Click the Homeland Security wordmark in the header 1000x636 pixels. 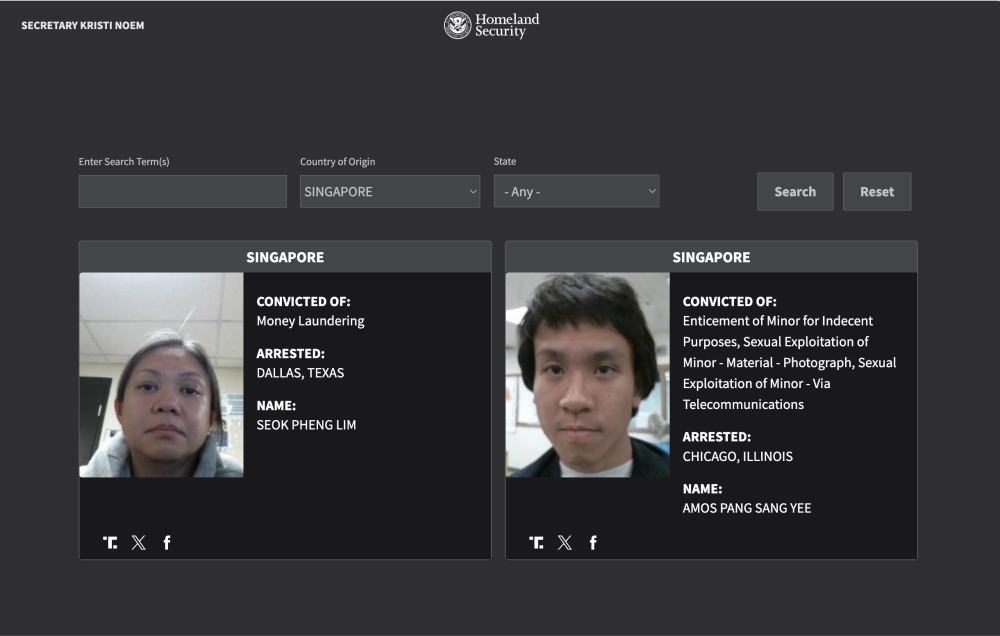pos(508,25)
